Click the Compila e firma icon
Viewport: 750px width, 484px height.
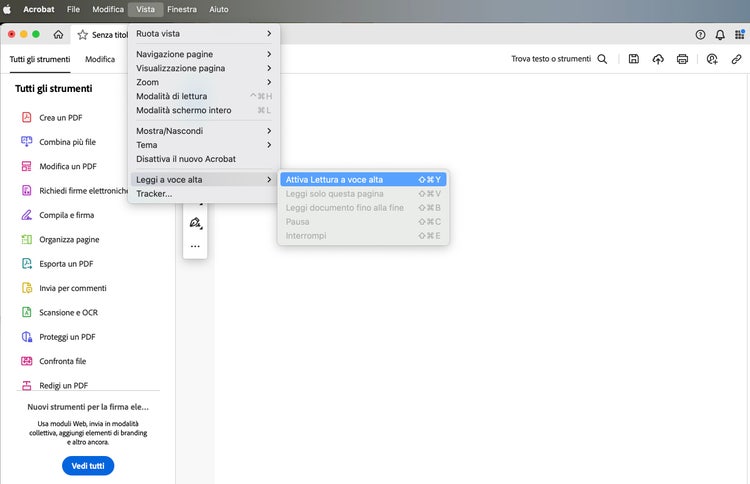tap(27, 215)
